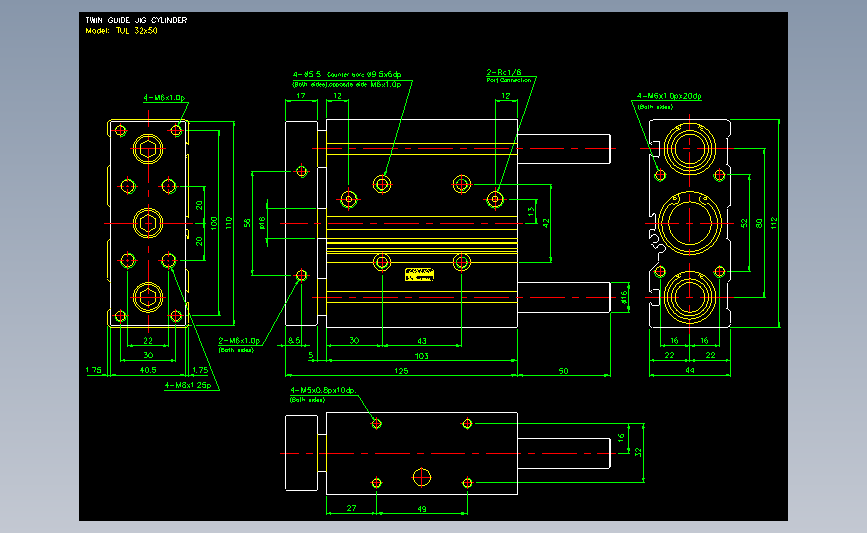The height and width of the screenshot is (533, 867).
Task: Select the '2-Rc1/8' port connection callout
Action: pos(504,72)
